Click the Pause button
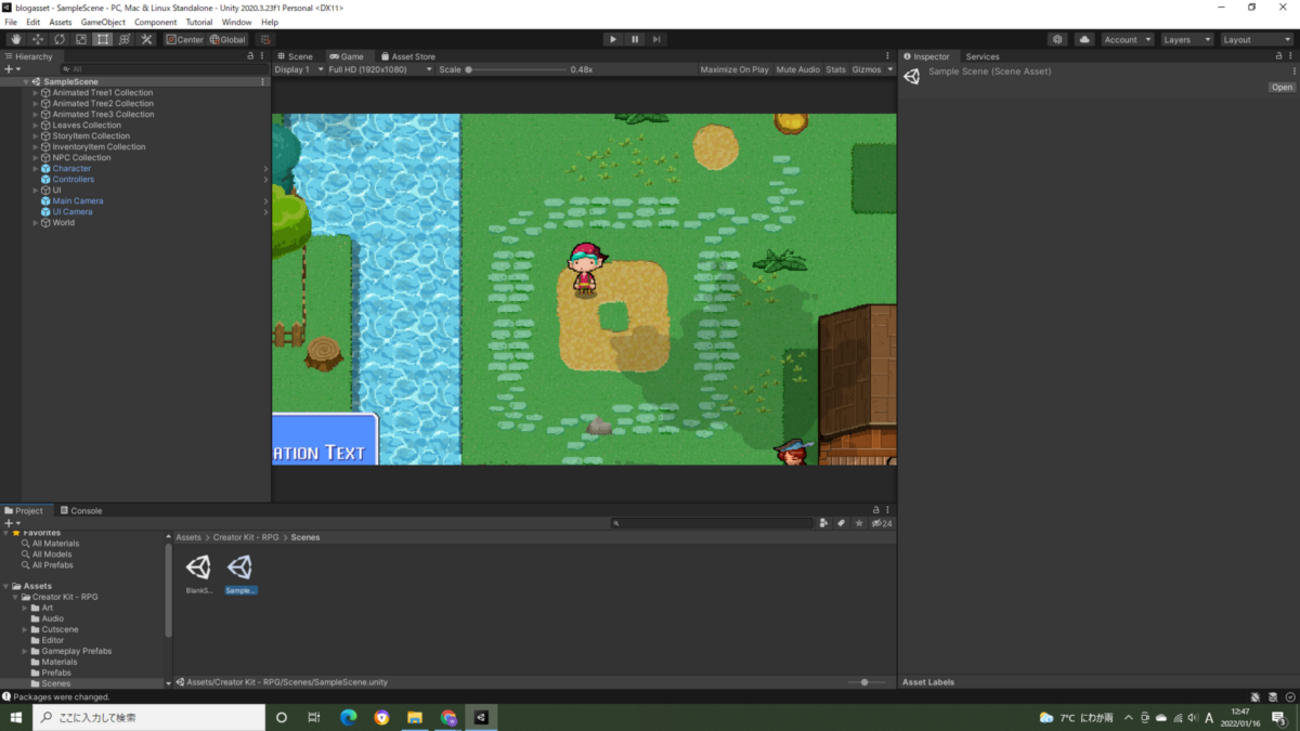Screen dimensions: 1300x731 coord(635,40)
